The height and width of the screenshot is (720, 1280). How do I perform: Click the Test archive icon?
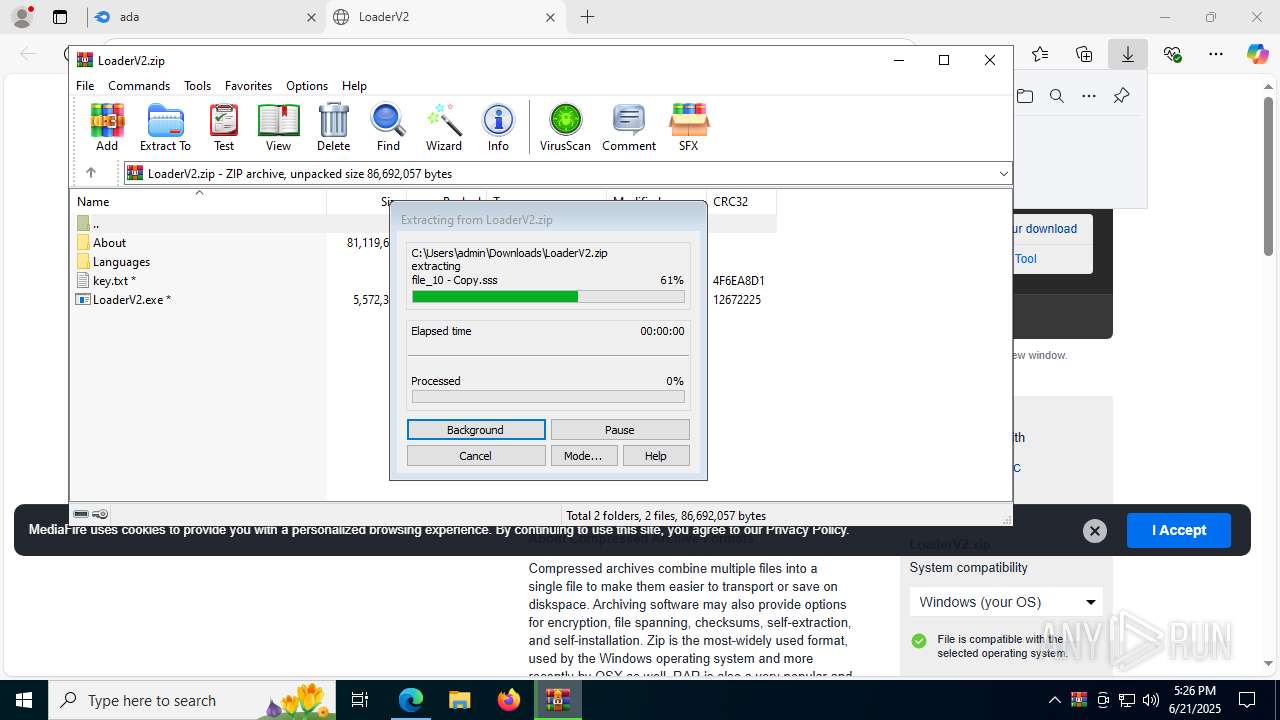tap(224, 127)
